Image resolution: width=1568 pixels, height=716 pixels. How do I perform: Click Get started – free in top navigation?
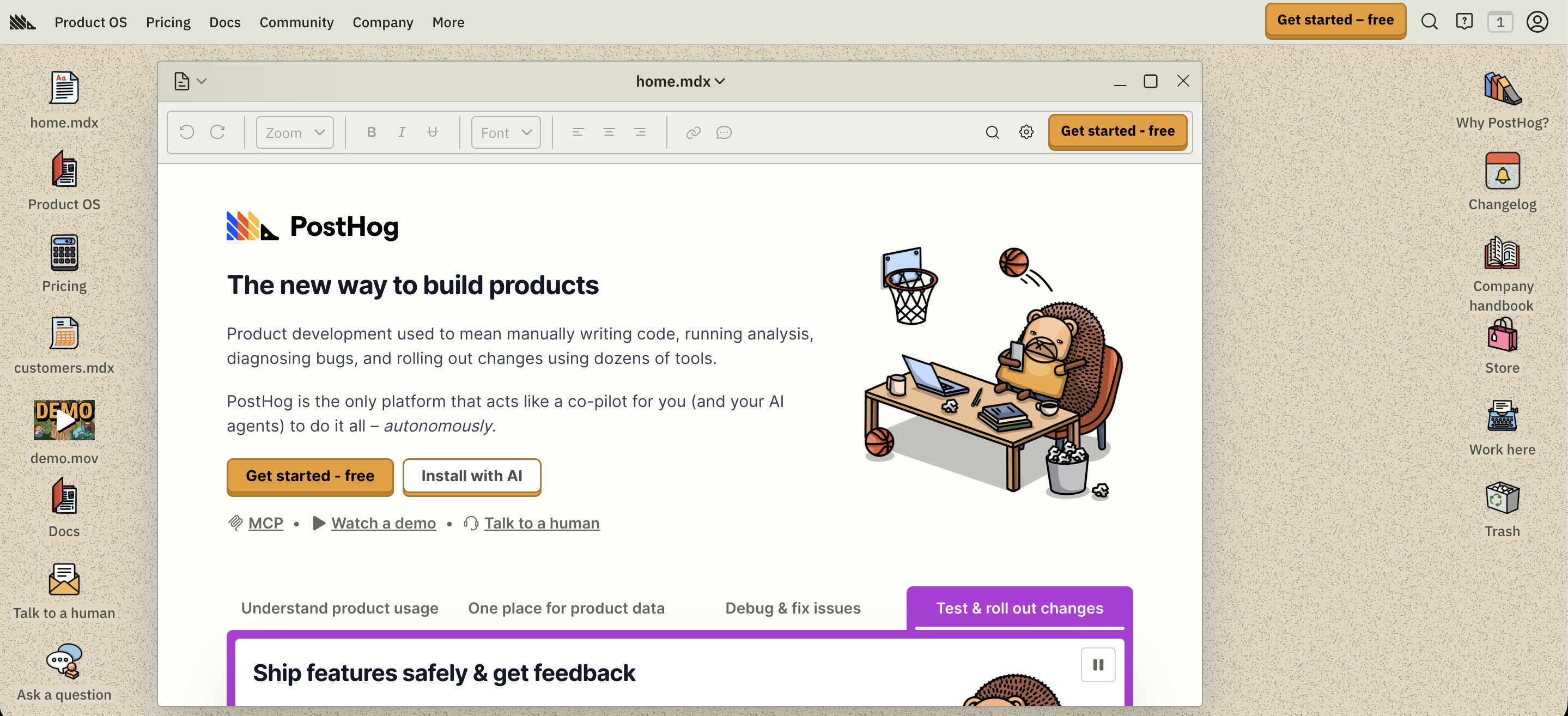pos(1335,20)
